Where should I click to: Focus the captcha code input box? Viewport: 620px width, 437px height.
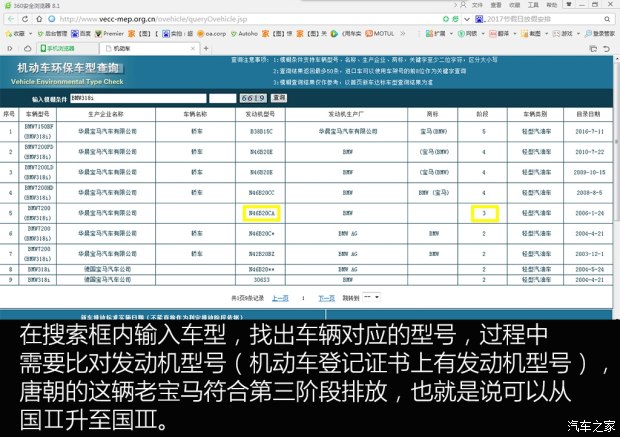click(223, 98)
